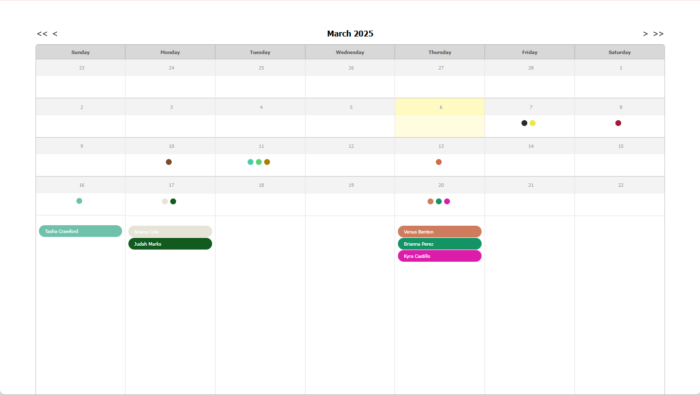Viewport: 700px width, 395px height.
Task: Click the Wednesday column header
Action: tap(350, 52)
